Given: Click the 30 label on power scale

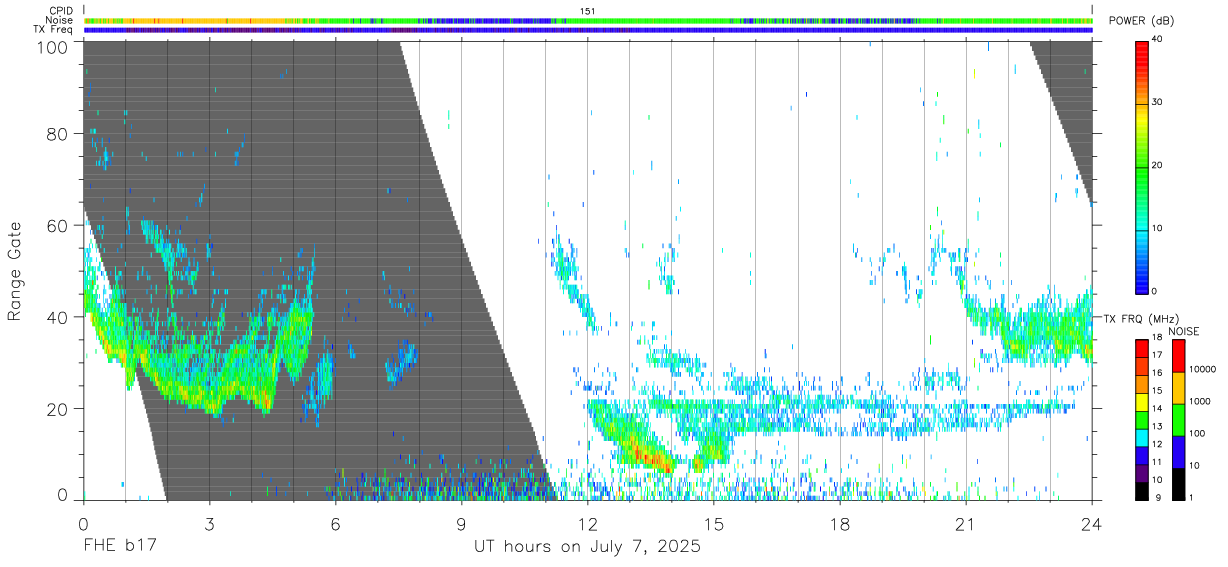Looking at the screenshot, I should (1157, 103).
